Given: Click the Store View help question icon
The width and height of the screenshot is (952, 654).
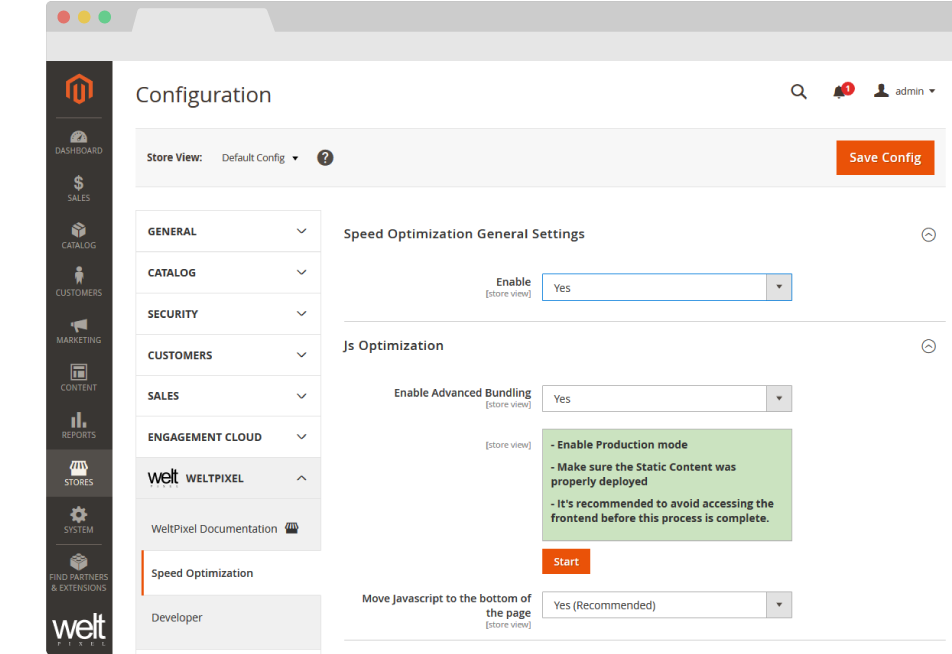Looking at the screenshot, I should (325, 158).
